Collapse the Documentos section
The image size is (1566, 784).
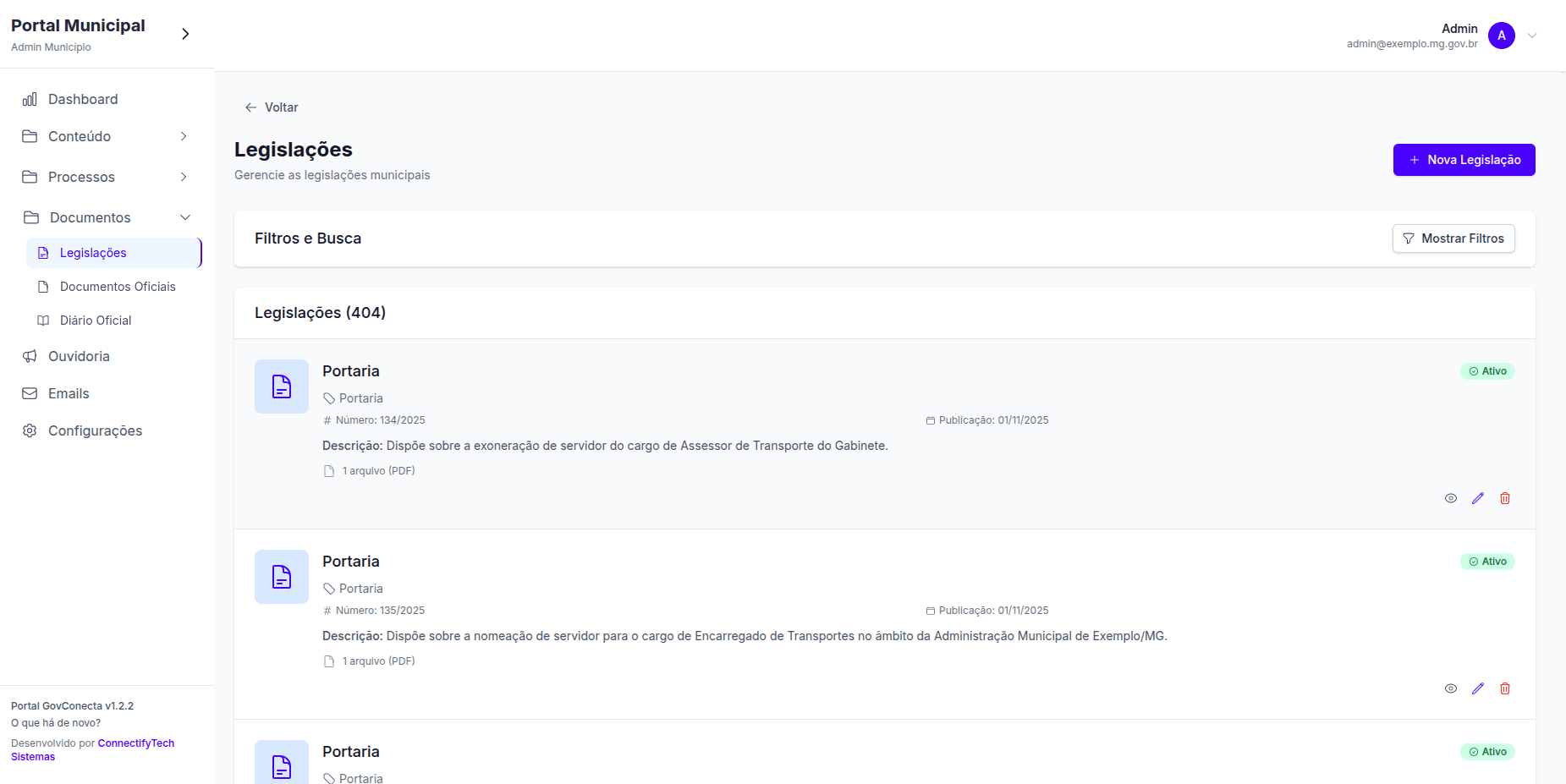[x=185, y=217]
